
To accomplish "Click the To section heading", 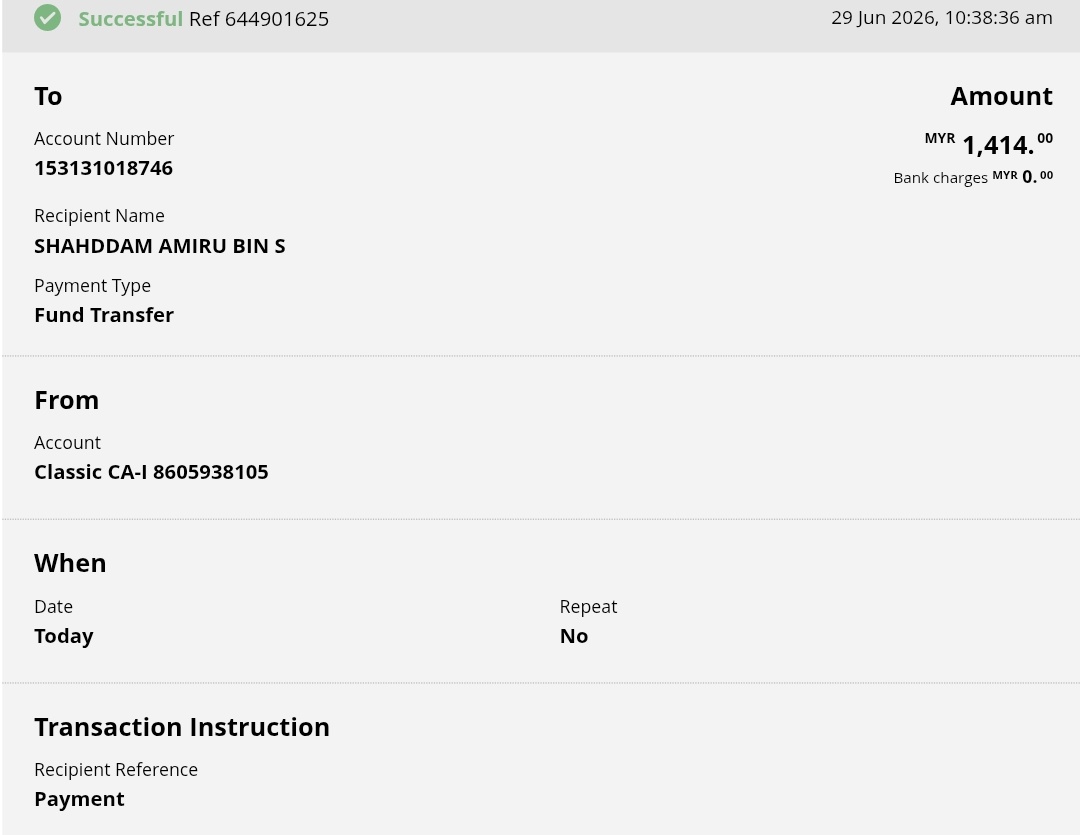I will tap(48, 96).
